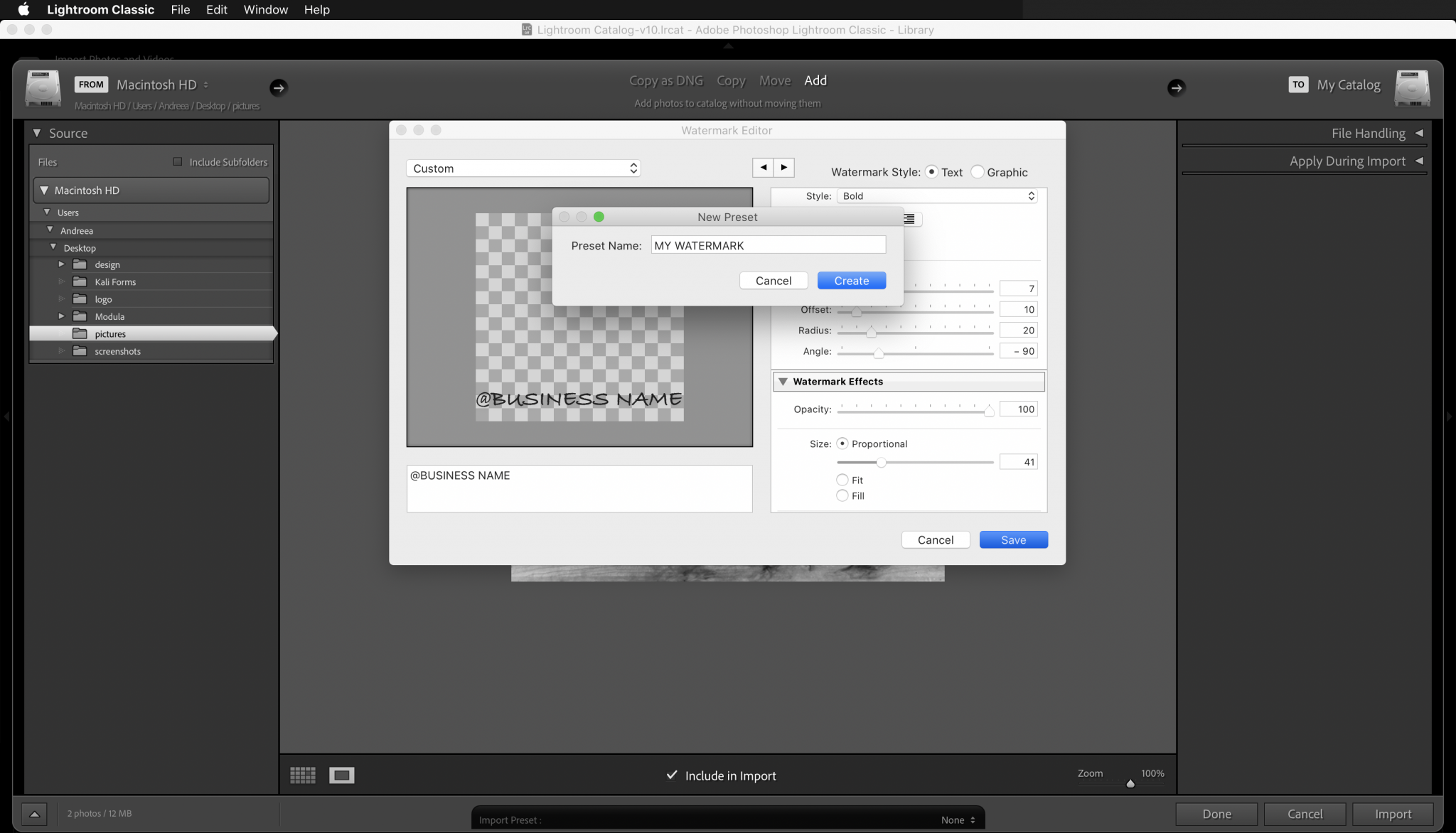1456x833 pixels.
Task: Click the right arrow near the FROM panel
Action: 279,87
